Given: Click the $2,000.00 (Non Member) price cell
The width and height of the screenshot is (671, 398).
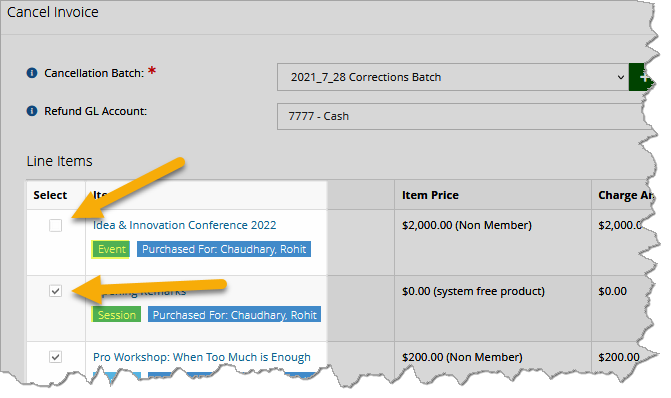Looking at the screenshot, I should tap(467, 225).
